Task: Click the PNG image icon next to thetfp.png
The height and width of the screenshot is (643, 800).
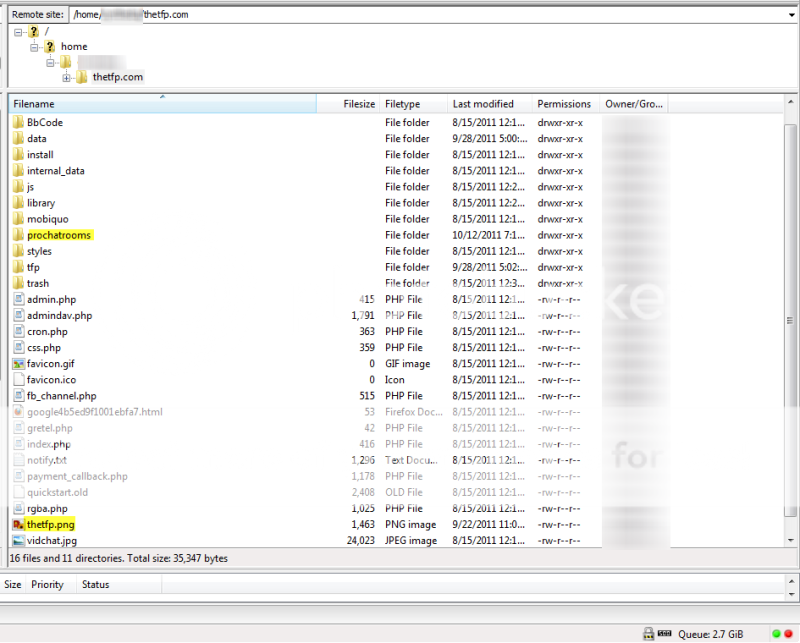Action: pyautogui.click(x=16, y=524)
